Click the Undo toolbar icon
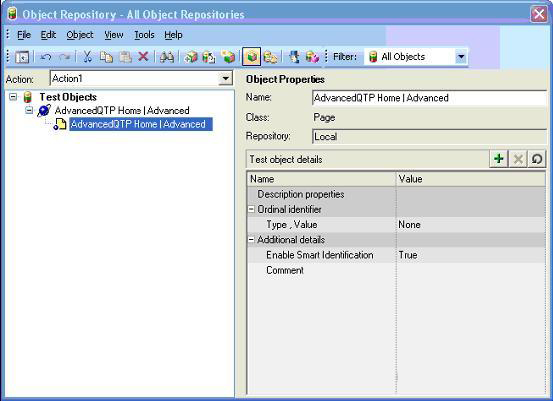This screenshot has width=553, height=401. [x=46, y=57]
